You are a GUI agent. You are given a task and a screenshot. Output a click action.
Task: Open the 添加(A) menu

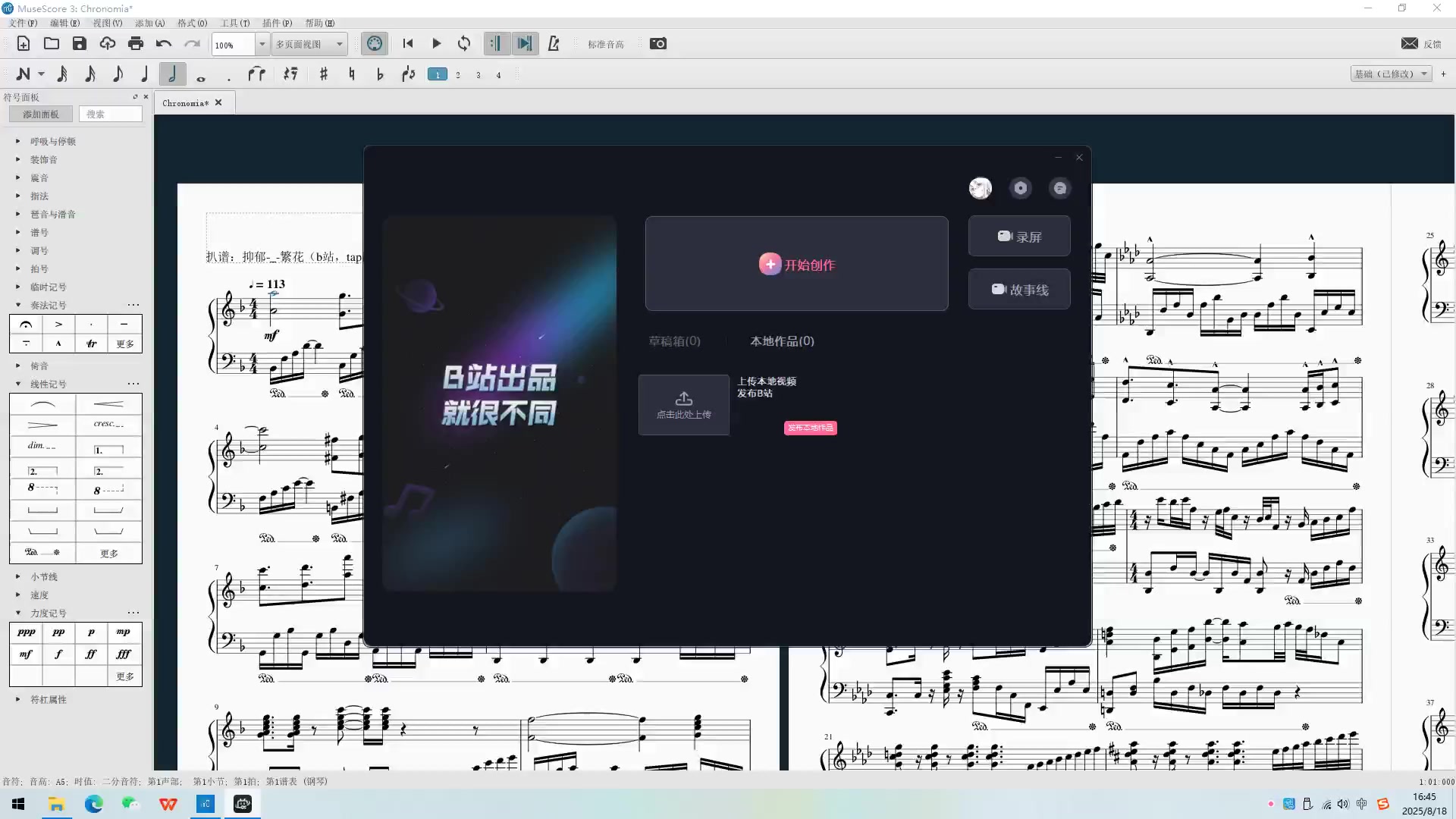click(x=149, y=23)
